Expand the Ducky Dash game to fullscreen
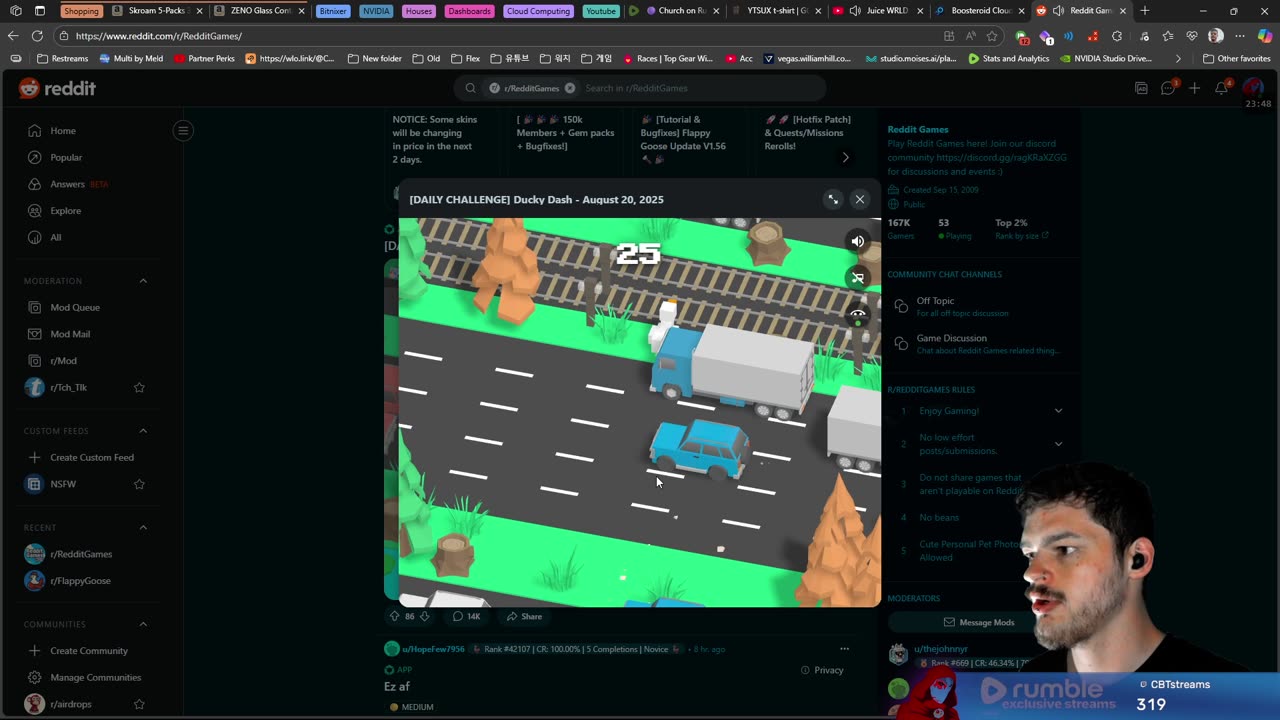This screenshot has height=720, width=1280. (833, 199)
